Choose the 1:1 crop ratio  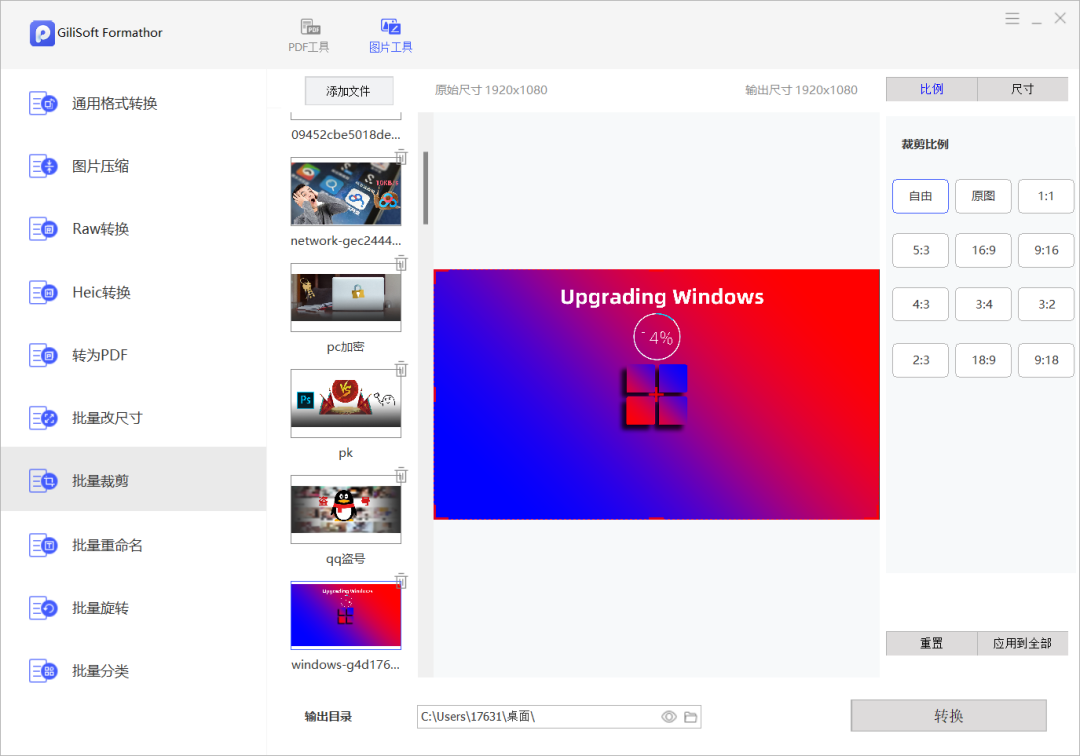(x=1046, y=196)
